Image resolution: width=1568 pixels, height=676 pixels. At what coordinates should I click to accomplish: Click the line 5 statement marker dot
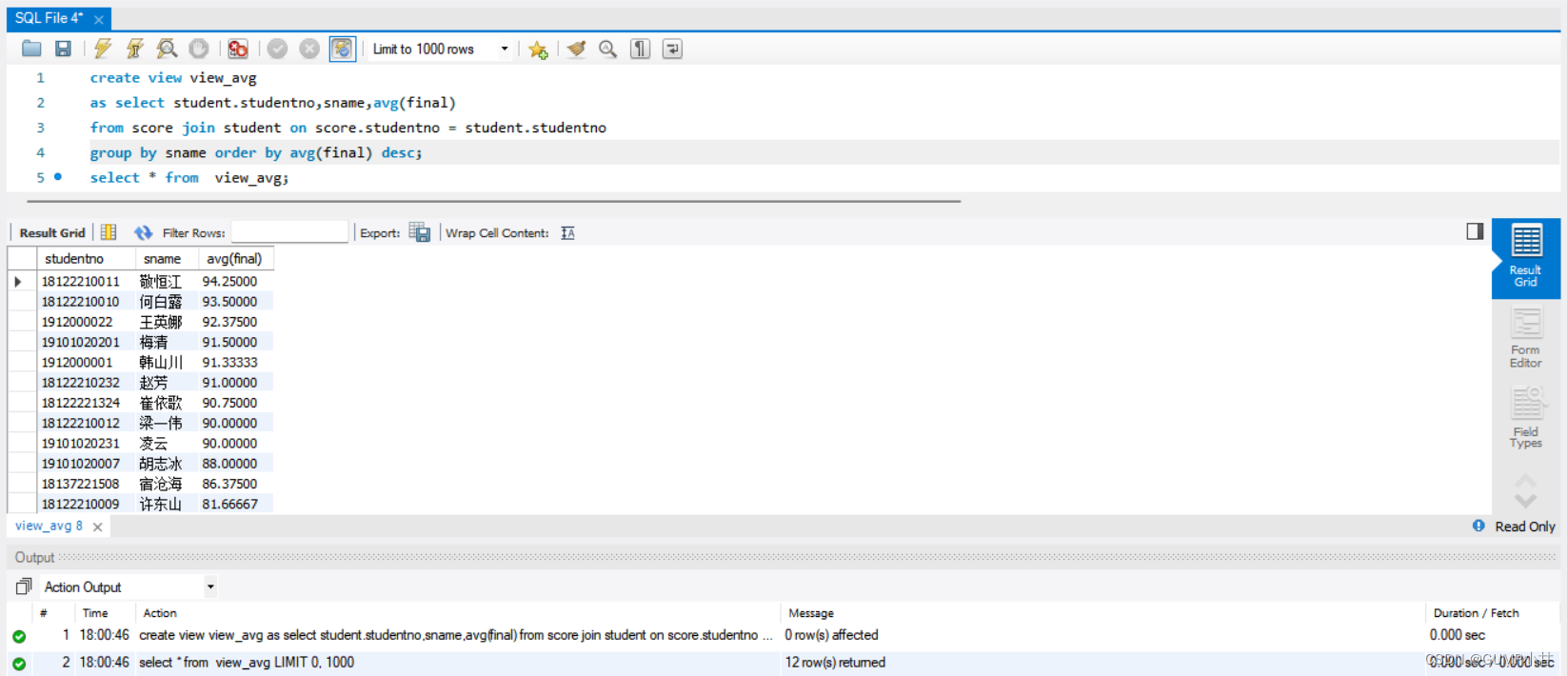(x=58, y=177)
